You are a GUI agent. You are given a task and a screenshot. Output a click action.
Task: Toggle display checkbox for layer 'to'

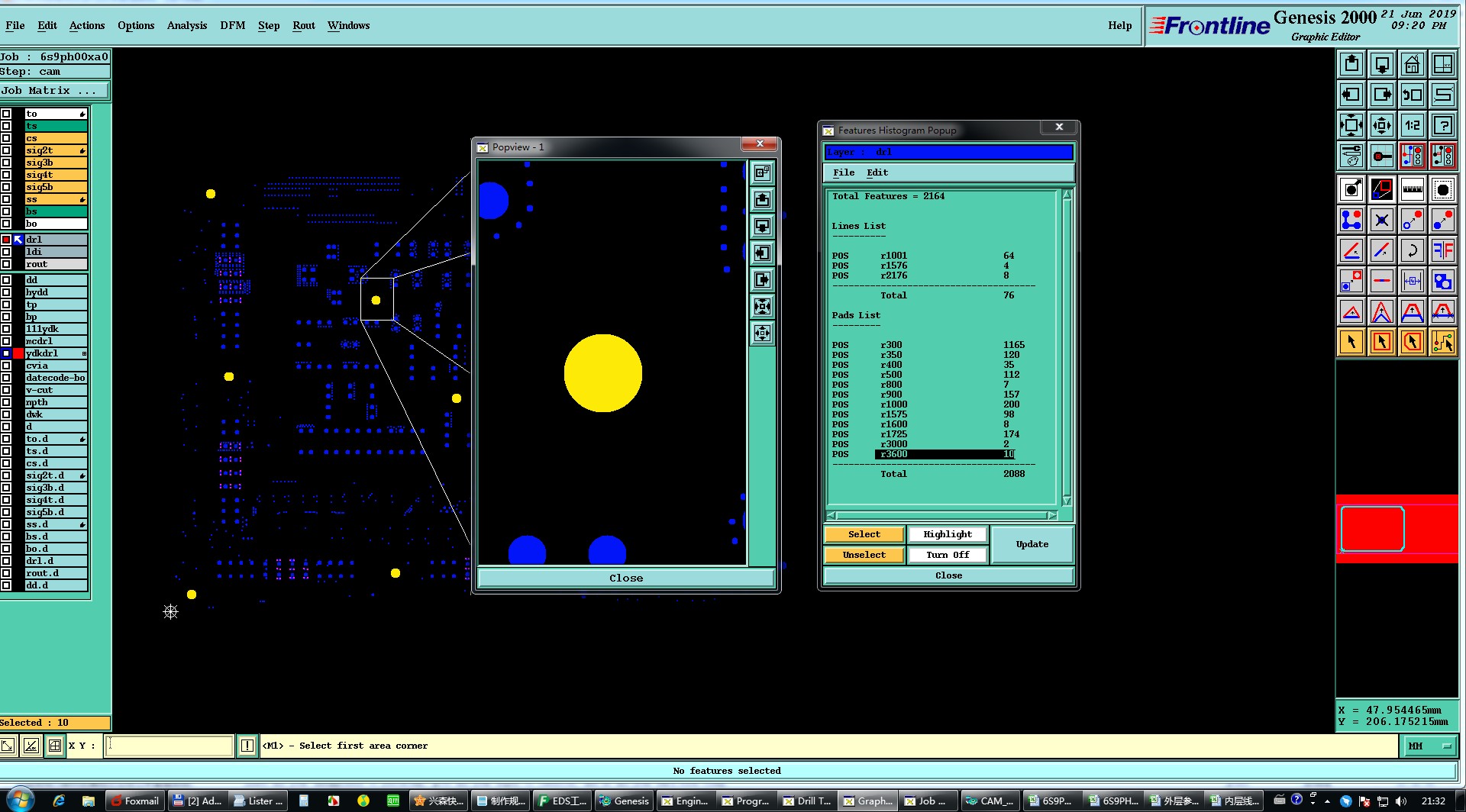[6, 114]
